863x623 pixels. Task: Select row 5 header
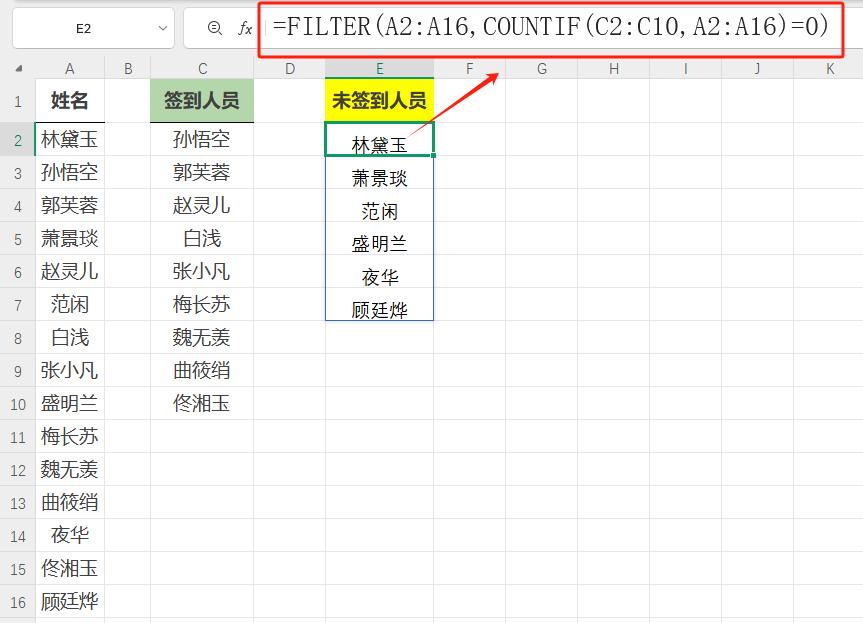pos(18,238)
